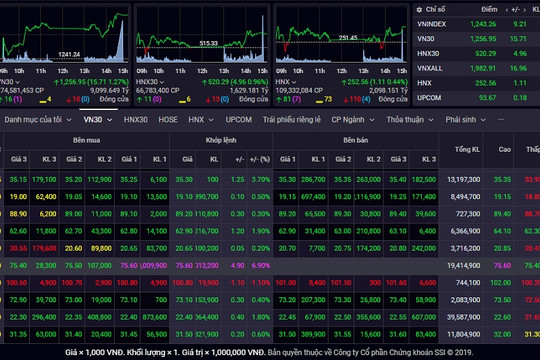
Task: Click ask volume 286,700 in first row
Action: pyautogui.click(x=313, y=179)
